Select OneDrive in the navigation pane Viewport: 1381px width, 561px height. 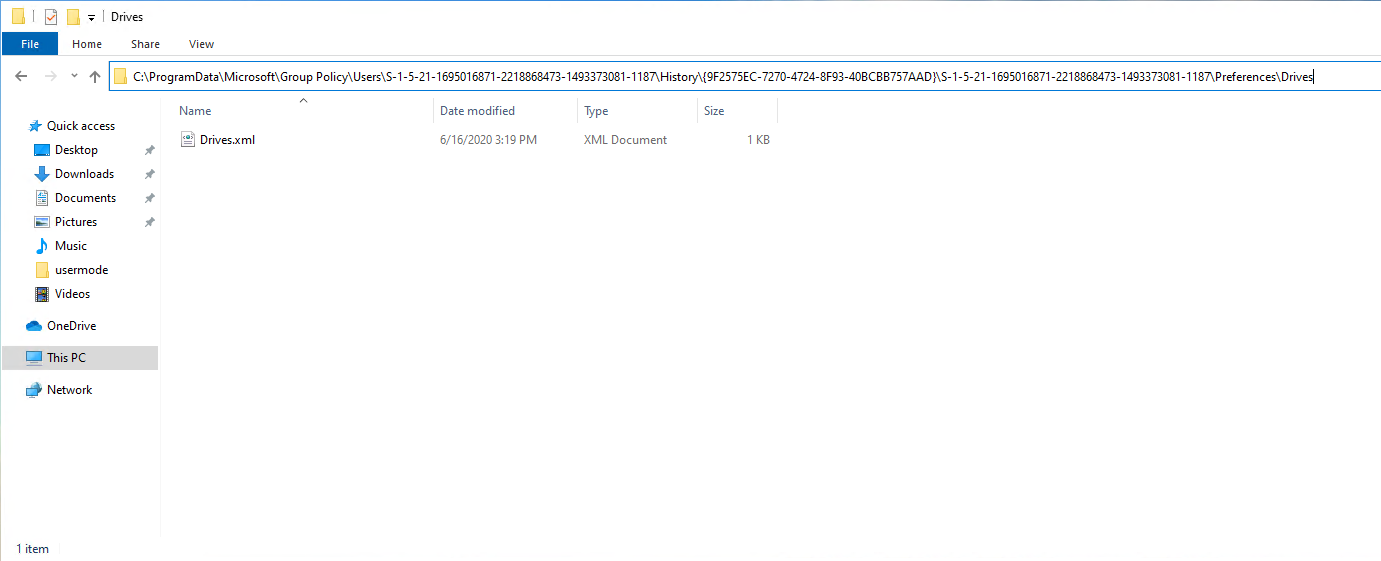71,326
